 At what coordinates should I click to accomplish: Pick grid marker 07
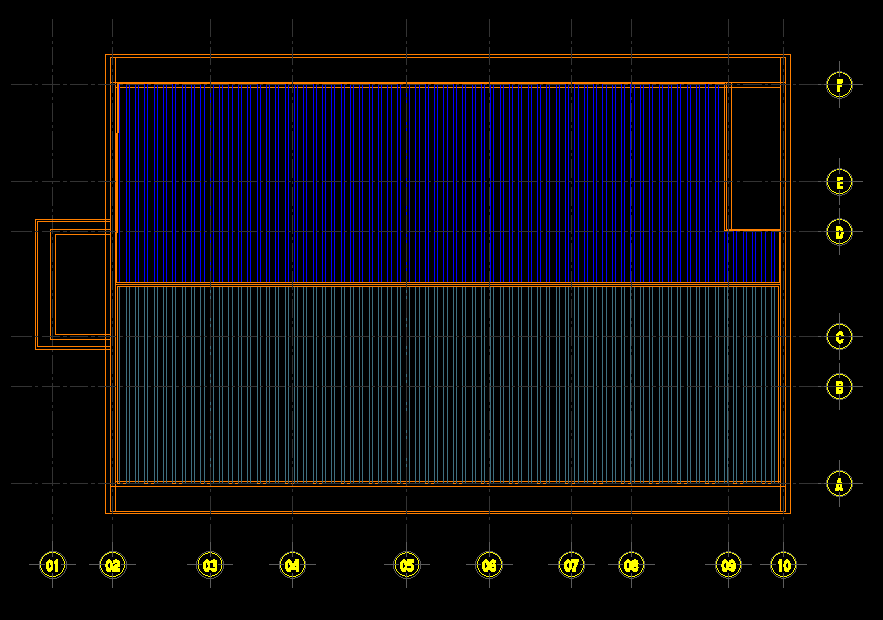click(571, 566)
